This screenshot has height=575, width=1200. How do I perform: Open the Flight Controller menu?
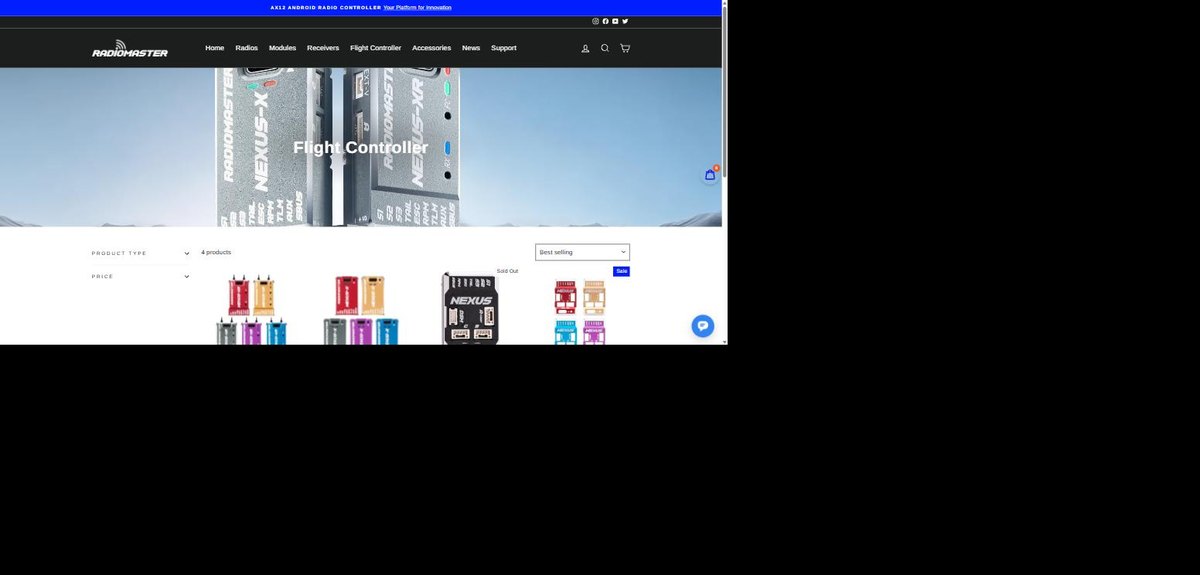pyautogui.click(x=376, y=48)
